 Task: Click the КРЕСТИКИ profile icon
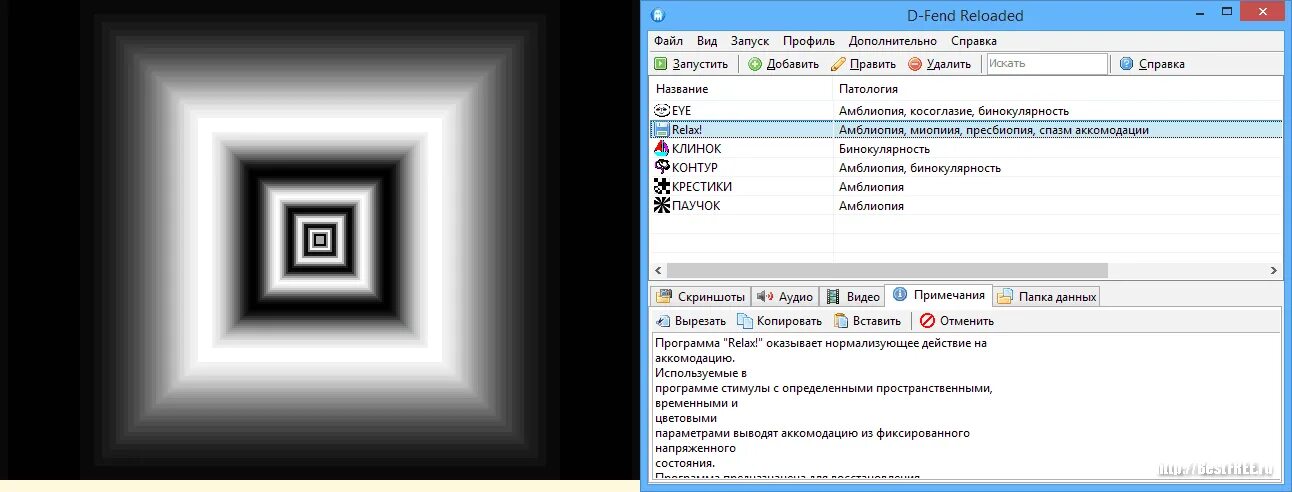click(x=661, y=187)
